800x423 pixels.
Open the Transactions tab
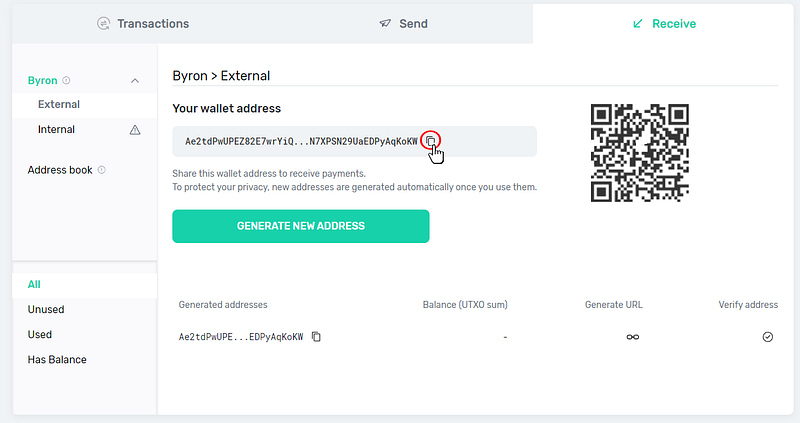[x=143, y=23]
